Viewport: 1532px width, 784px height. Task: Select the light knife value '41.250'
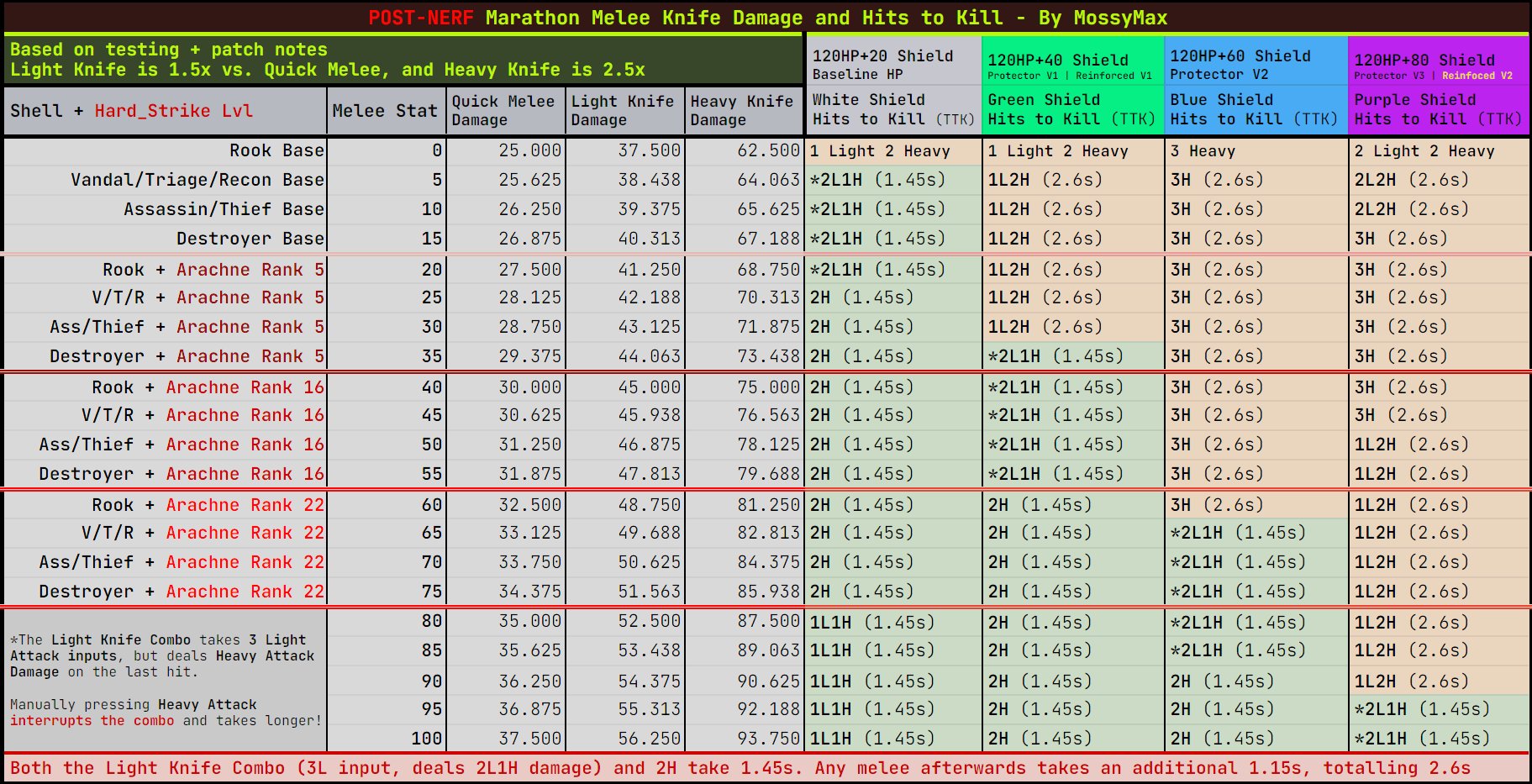tap(650, 270)
